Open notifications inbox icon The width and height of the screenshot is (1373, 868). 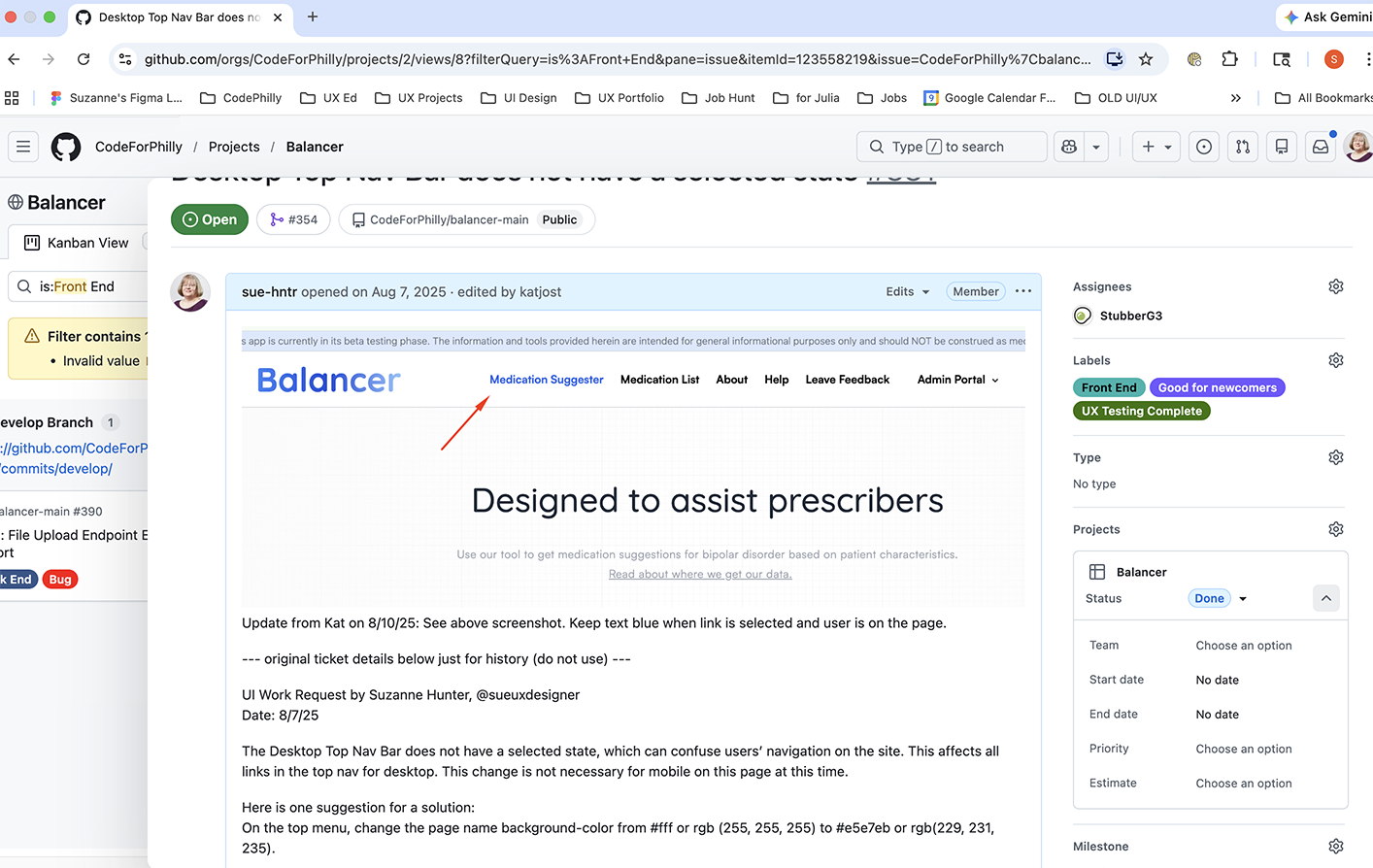tap(1321, 147)
